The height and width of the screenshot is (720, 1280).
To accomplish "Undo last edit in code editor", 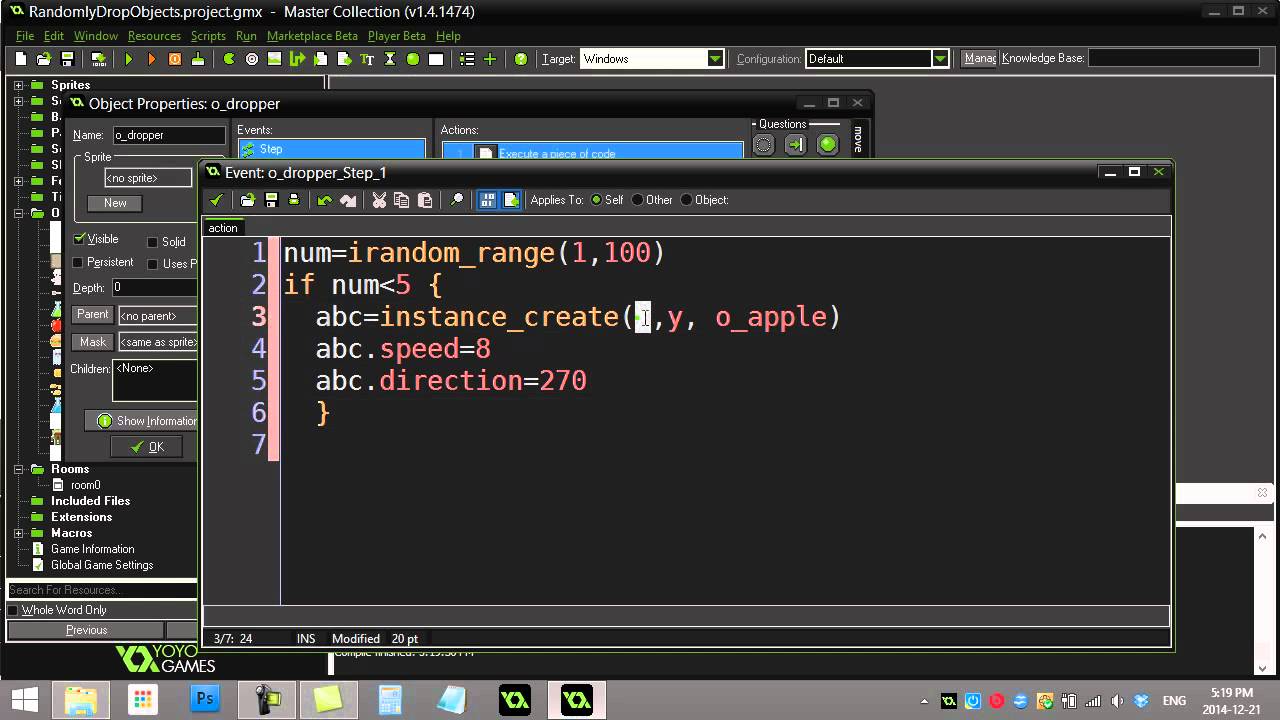I will (325, 200).
